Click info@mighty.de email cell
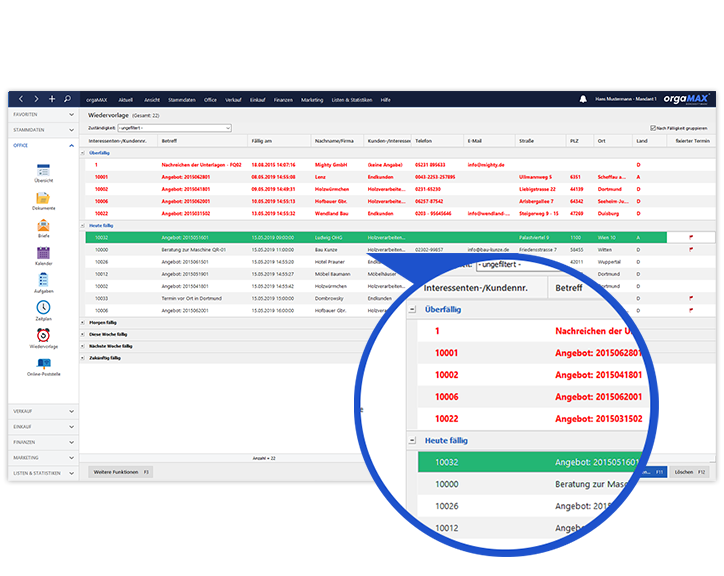The height and width of the screenshot is (576, 724). [486, 165]
